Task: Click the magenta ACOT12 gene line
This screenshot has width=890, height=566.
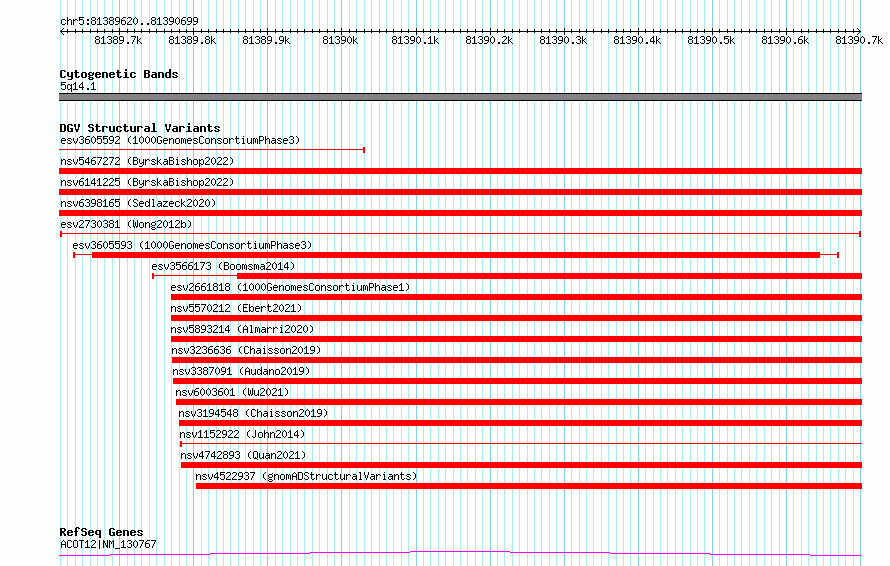Action: [x=460, y=554]
